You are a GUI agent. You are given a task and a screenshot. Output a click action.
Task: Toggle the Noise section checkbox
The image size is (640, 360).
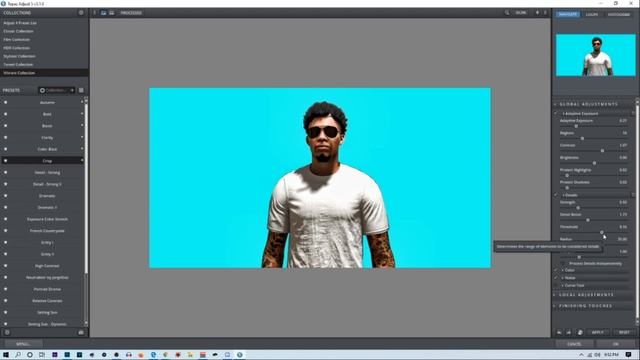[x=556, y=278]
